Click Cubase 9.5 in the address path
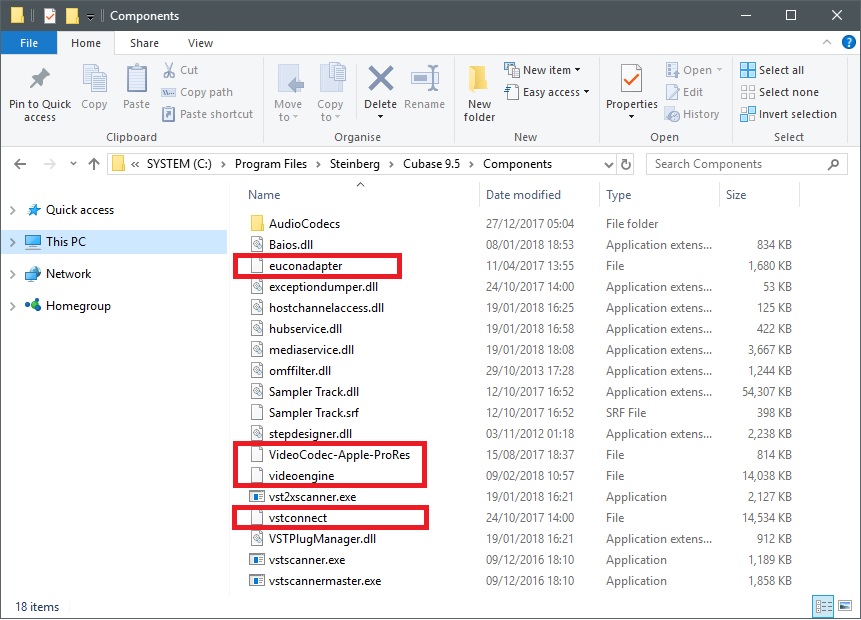The width and height of the screenshot is (861, 620). (431, 164)
